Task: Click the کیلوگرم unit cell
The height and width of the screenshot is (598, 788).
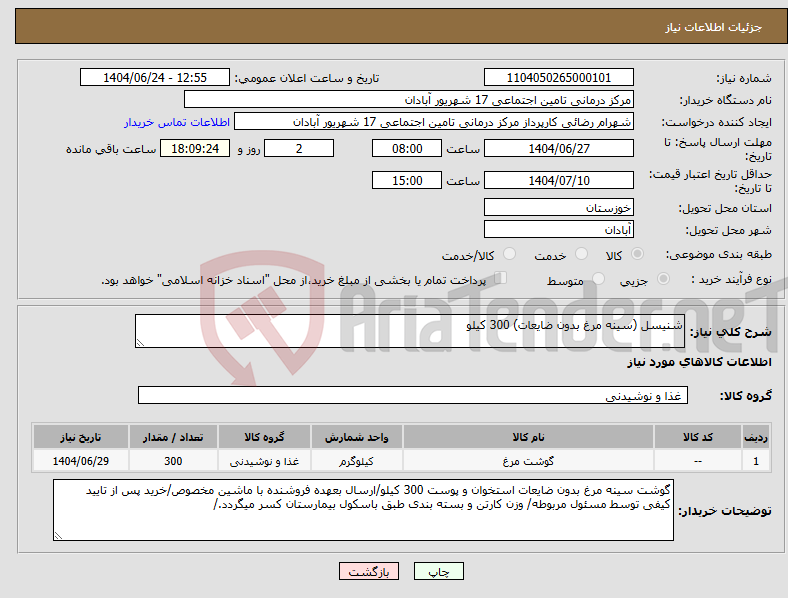Action: 356,461
